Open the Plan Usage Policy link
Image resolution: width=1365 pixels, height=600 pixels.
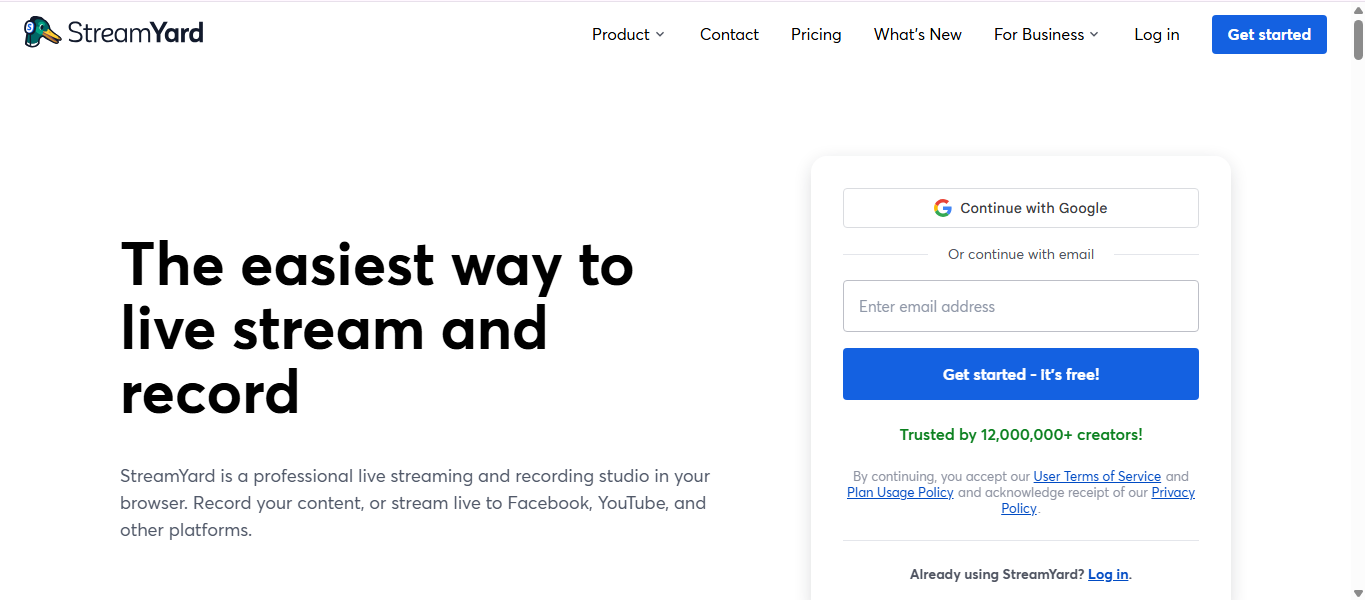pos(899,492)
